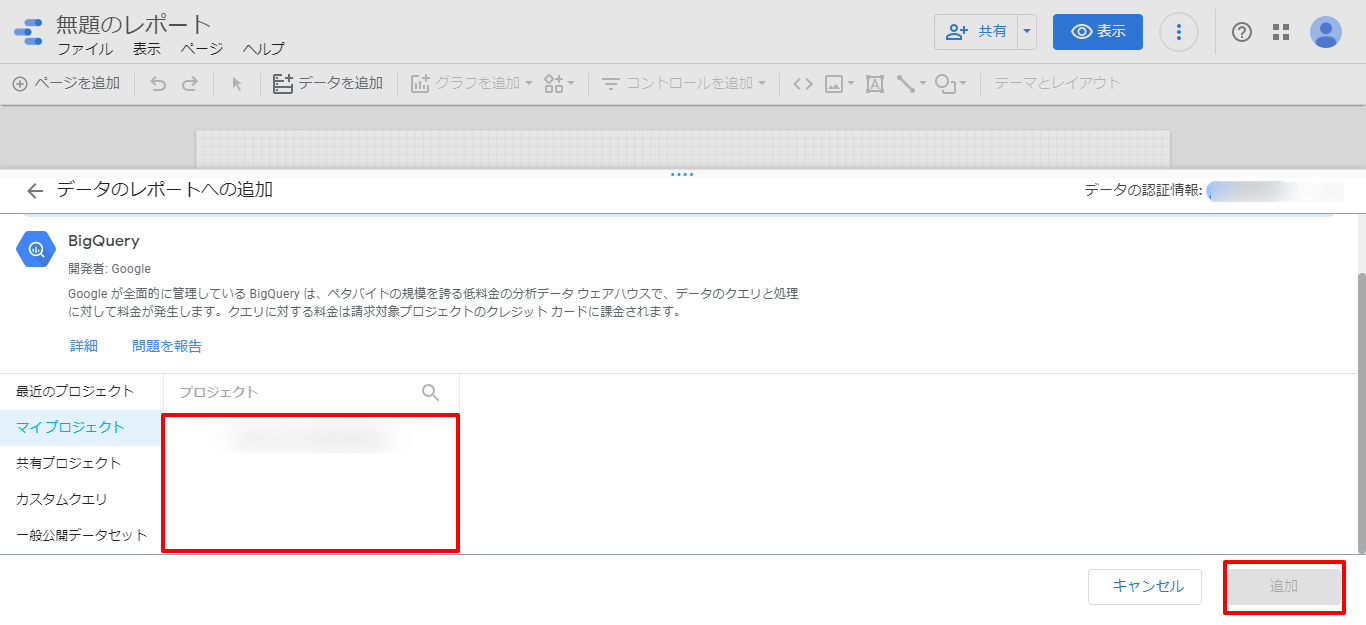Click the プロジェクト search field
This screenshot has height=625, width=1366.
[x=297, y=392]
